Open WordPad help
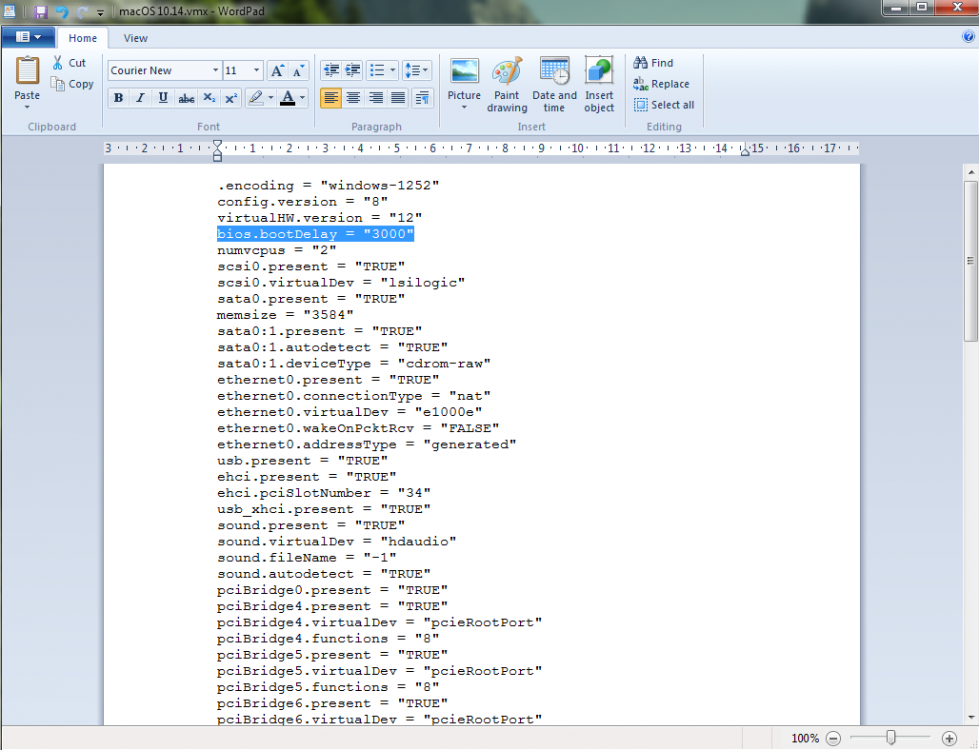The image size is (979, 750). (x=968, y=37)
